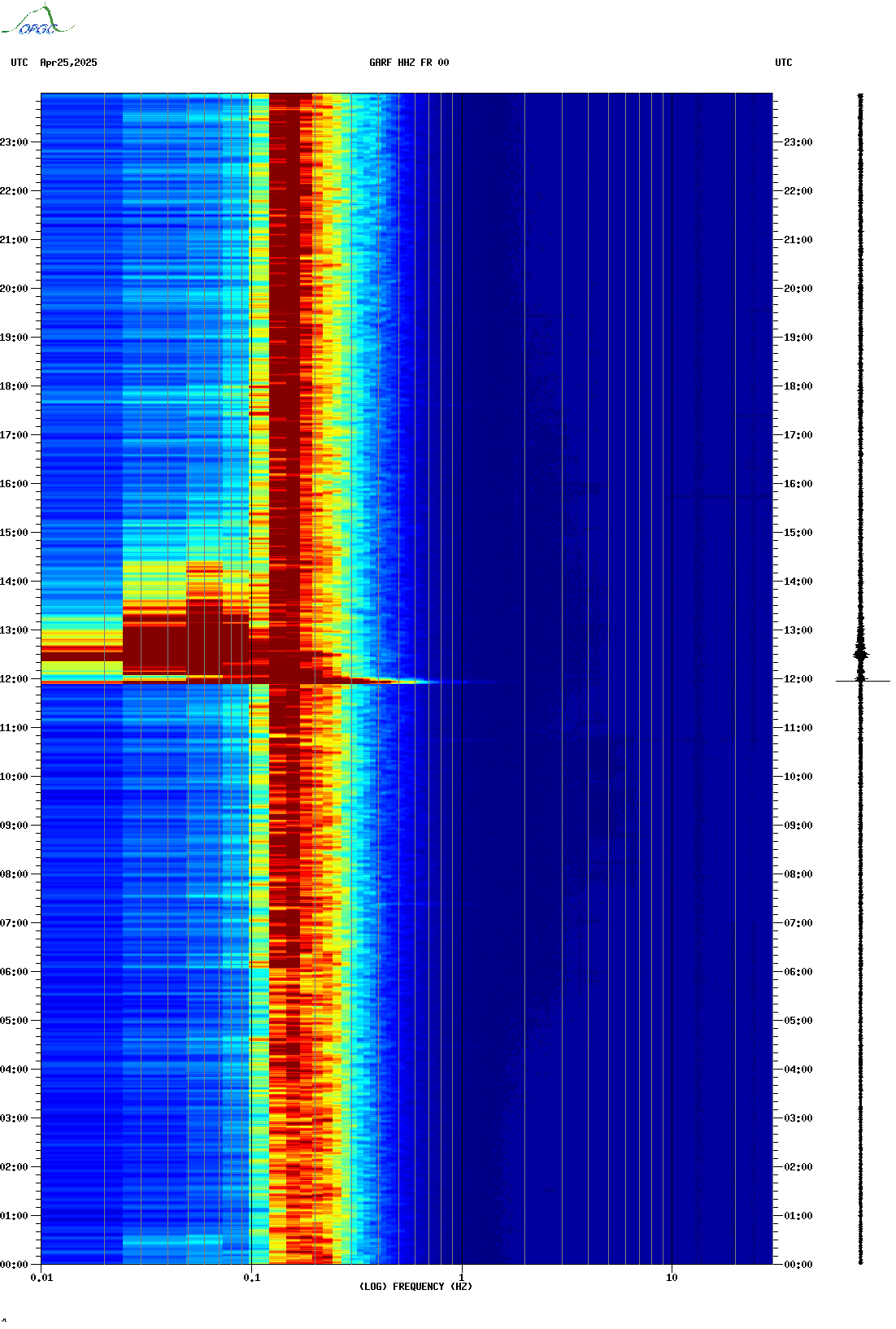
Task: Click the 12:00 label on the left axis
Action: point(14,679)
